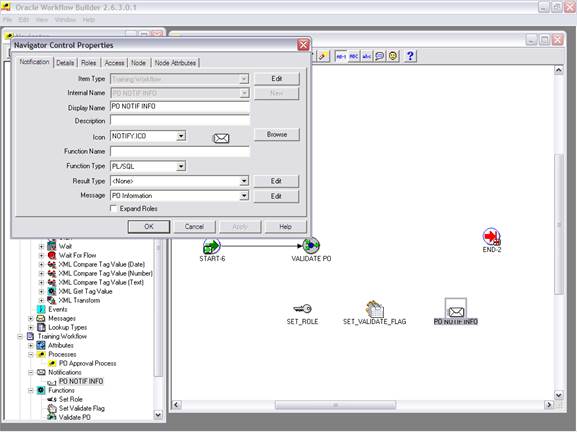Viewport: 577px width, 432px height.
Task: Click the Help button in the dialog
Action: (286, 227)
